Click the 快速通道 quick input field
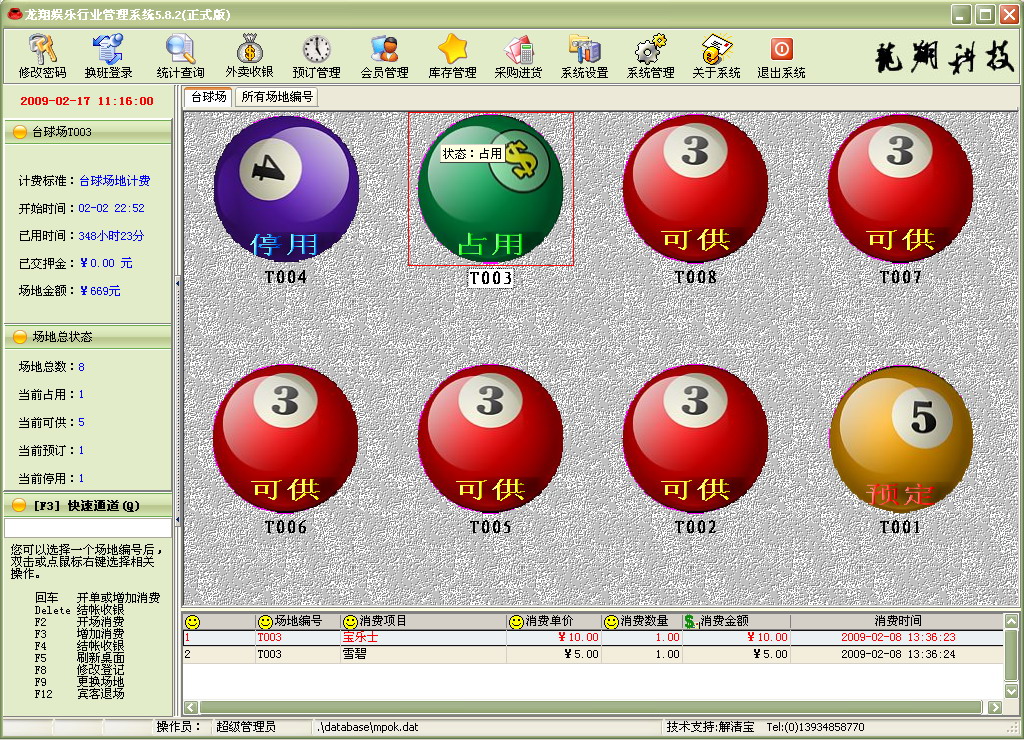 tap(88, 528)
